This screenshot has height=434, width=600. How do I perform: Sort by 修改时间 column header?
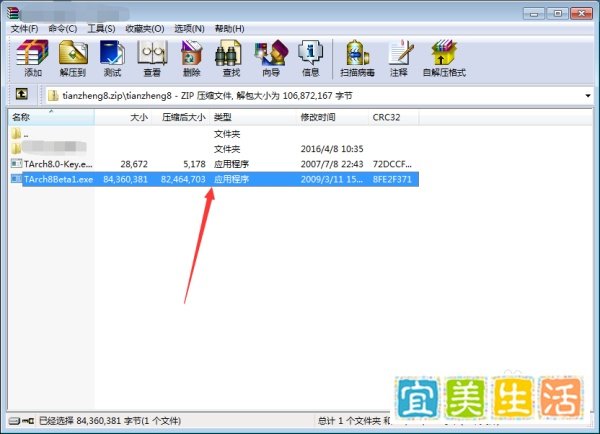pyautogui.click(x=332, y=117)
